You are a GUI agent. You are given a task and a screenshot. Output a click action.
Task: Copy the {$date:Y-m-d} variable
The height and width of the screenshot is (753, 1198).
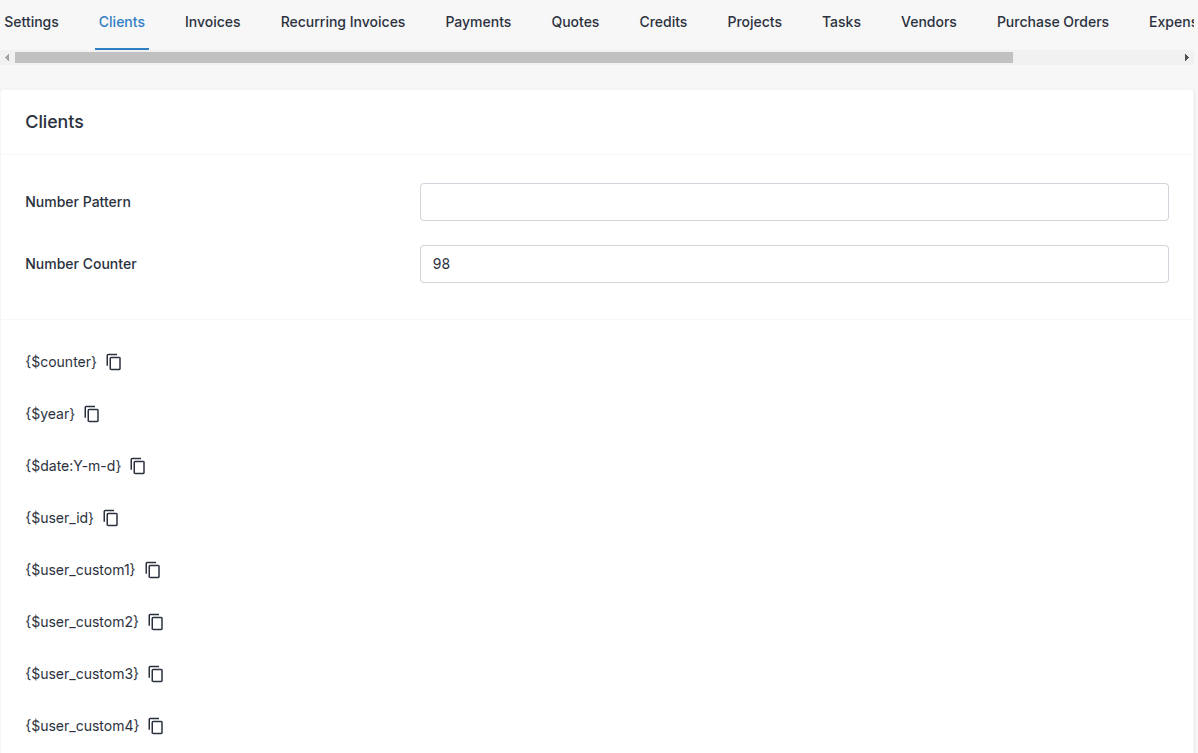point(138,466)
